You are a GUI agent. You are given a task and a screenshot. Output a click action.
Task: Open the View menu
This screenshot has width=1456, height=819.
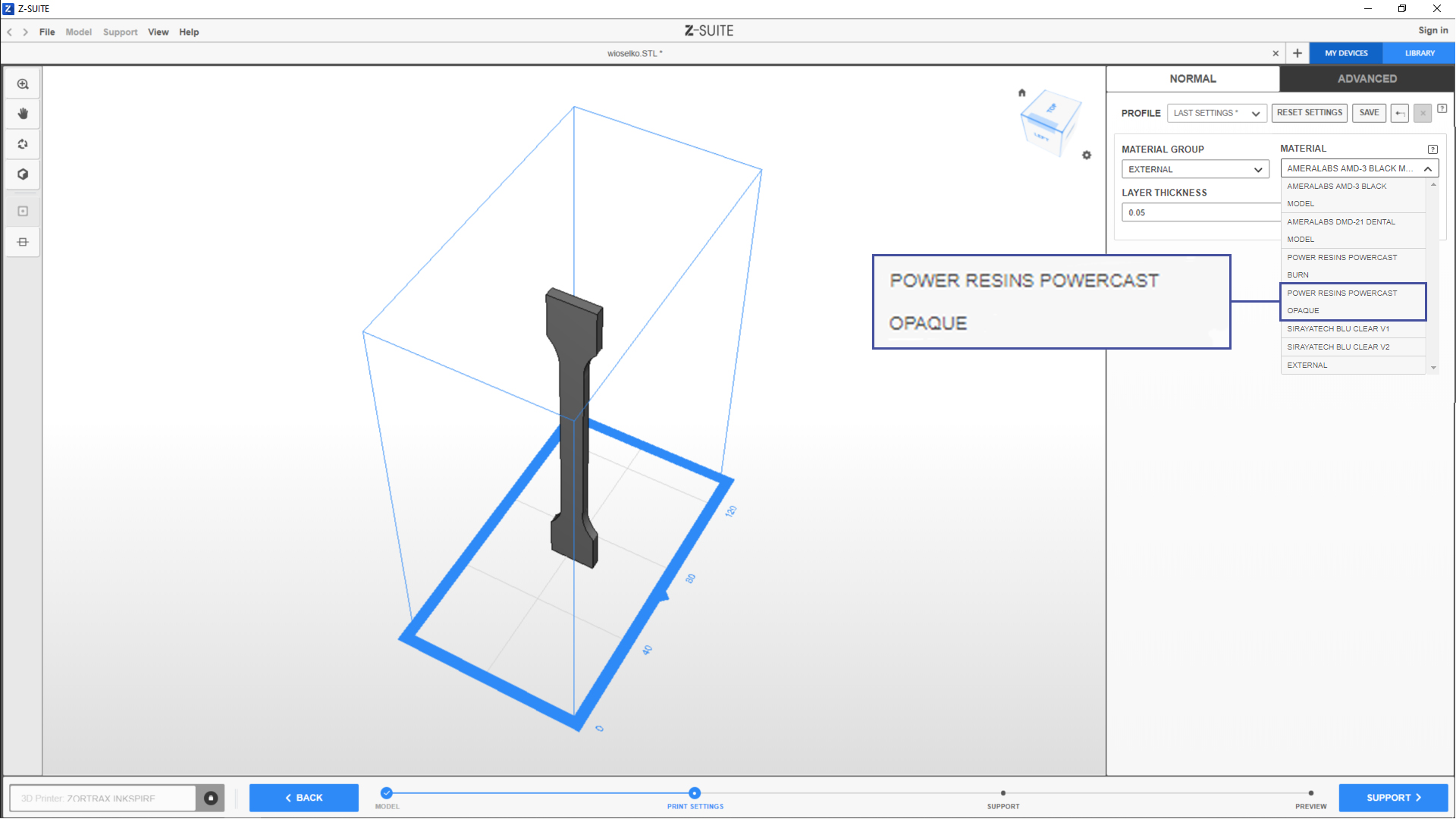click(158, 32)
